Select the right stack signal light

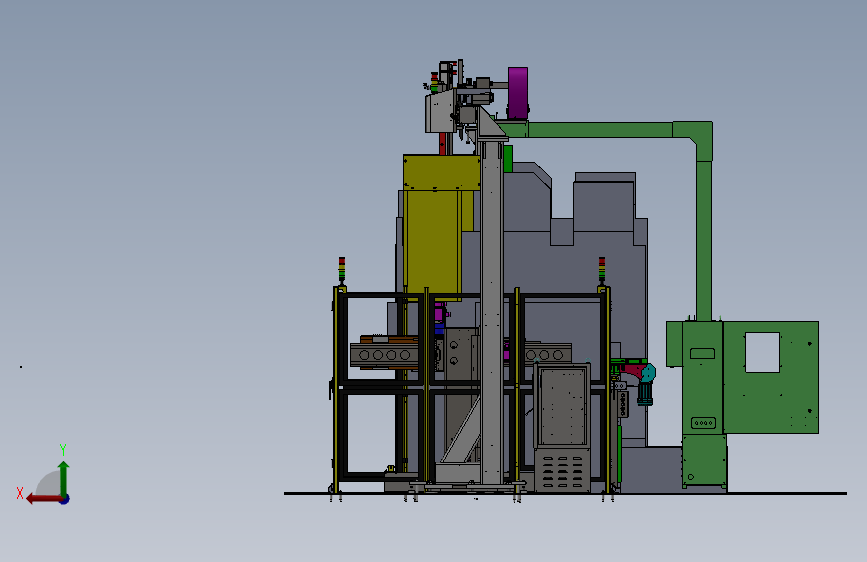pos(602,270)
